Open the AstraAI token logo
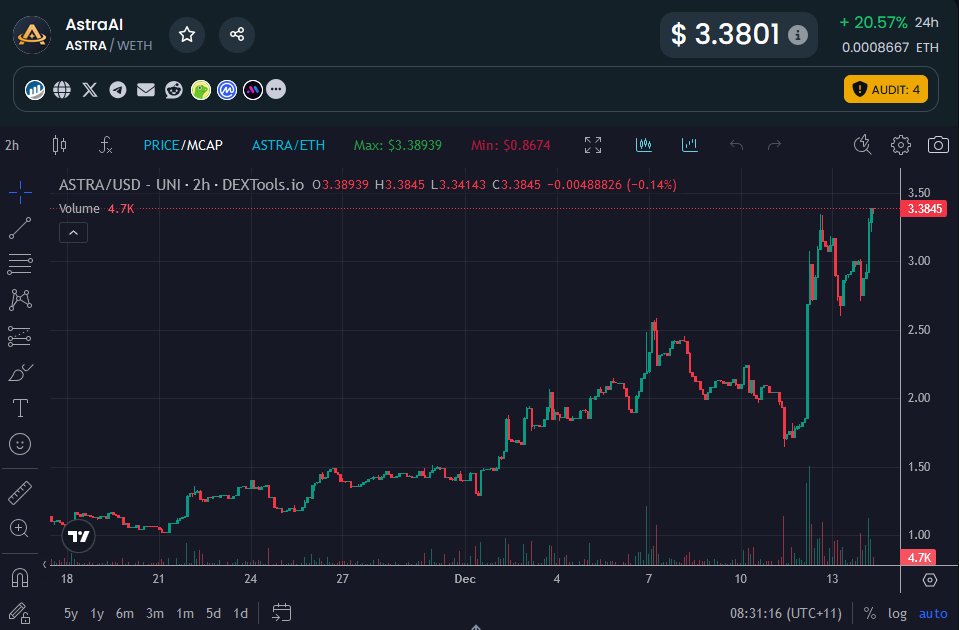 tap(32, 35)
